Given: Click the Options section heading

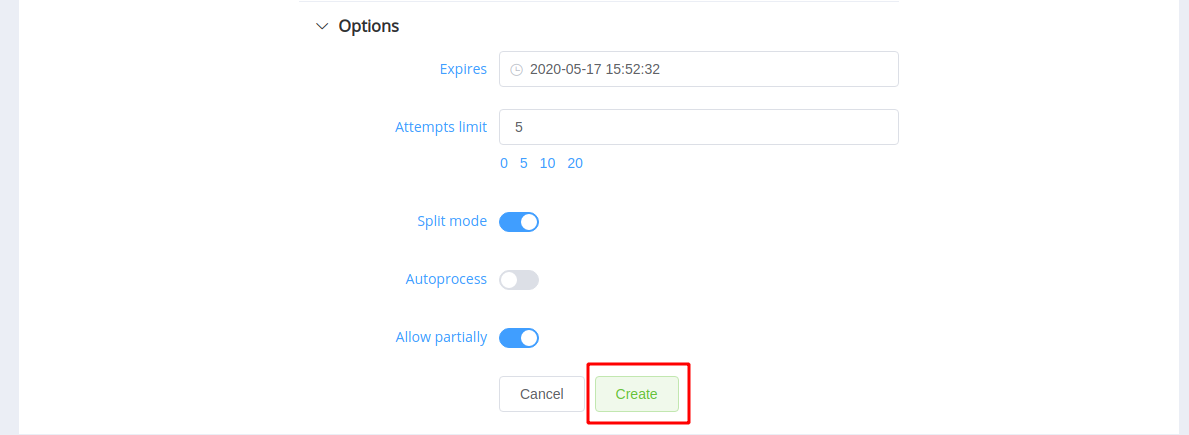Looking at the screenshot, I should [x=369, y=27].
